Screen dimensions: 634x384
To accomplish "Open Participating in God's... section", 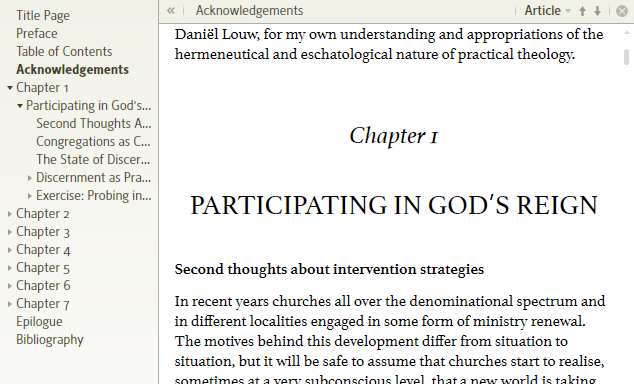I will pyautogui.click(x=89, y=105).
